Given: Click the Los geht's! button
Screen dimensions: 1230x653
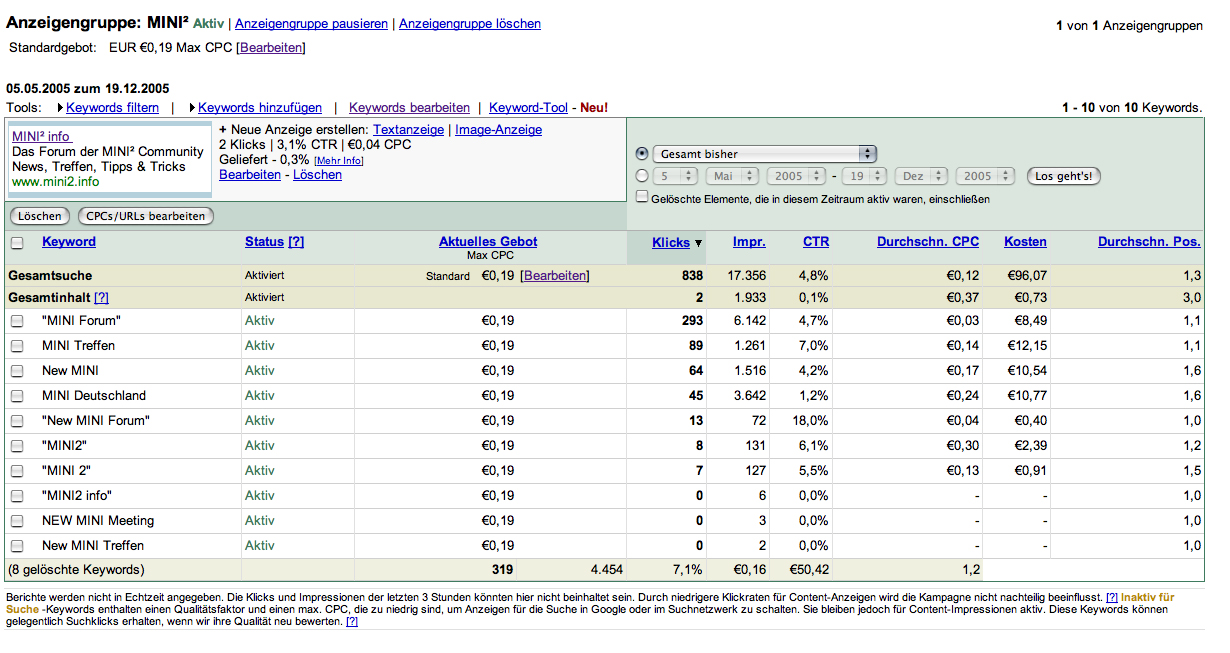Looking at the screenshot, I should pos(1064,176).
